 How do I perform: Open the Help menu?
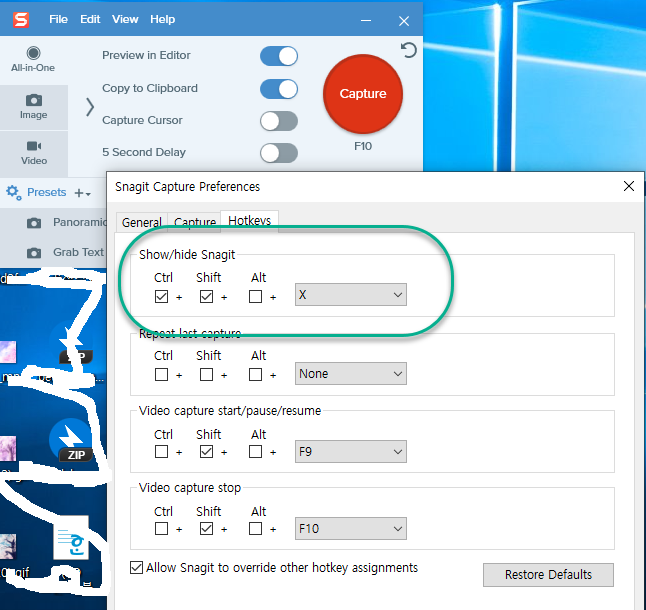click(x=162, y=19)
